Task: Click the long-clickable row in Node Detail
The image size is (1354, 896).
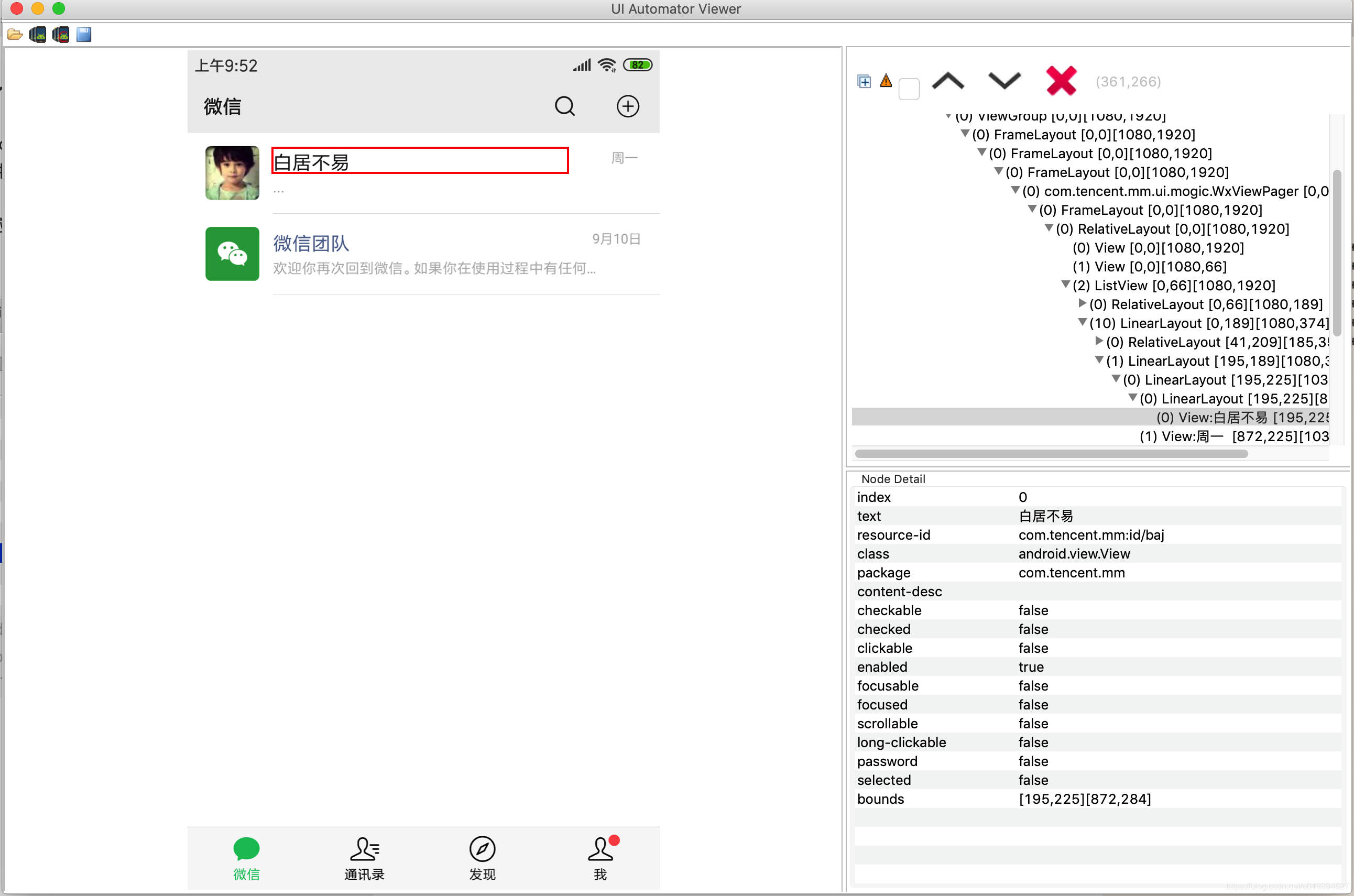Action: pos(1097,742)
